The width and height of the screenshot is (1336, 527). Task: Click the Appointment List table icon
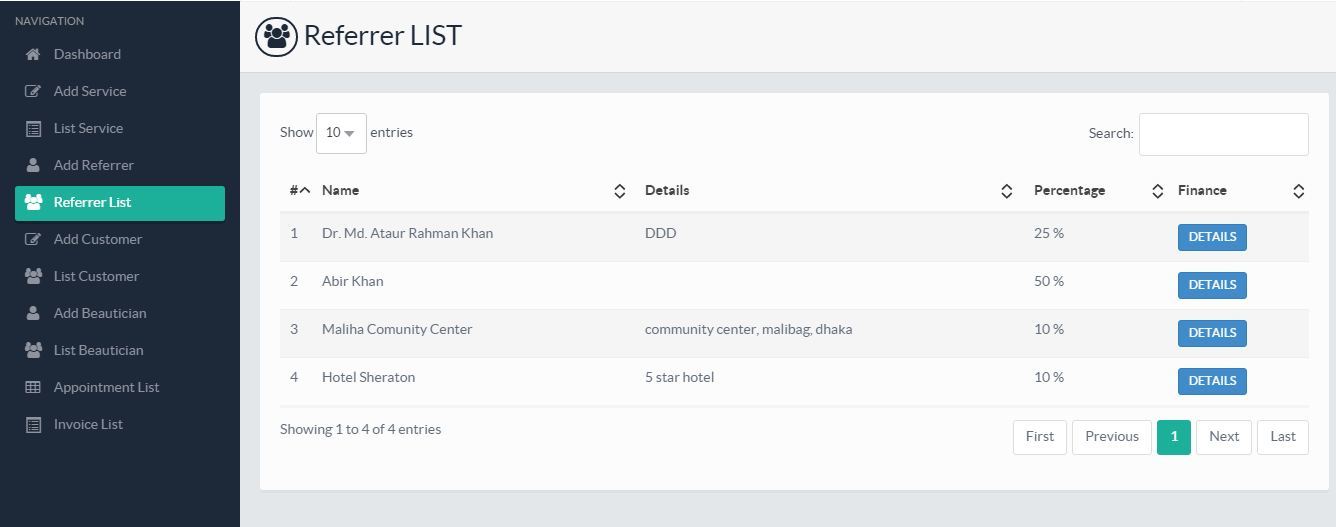coord(33,387)
